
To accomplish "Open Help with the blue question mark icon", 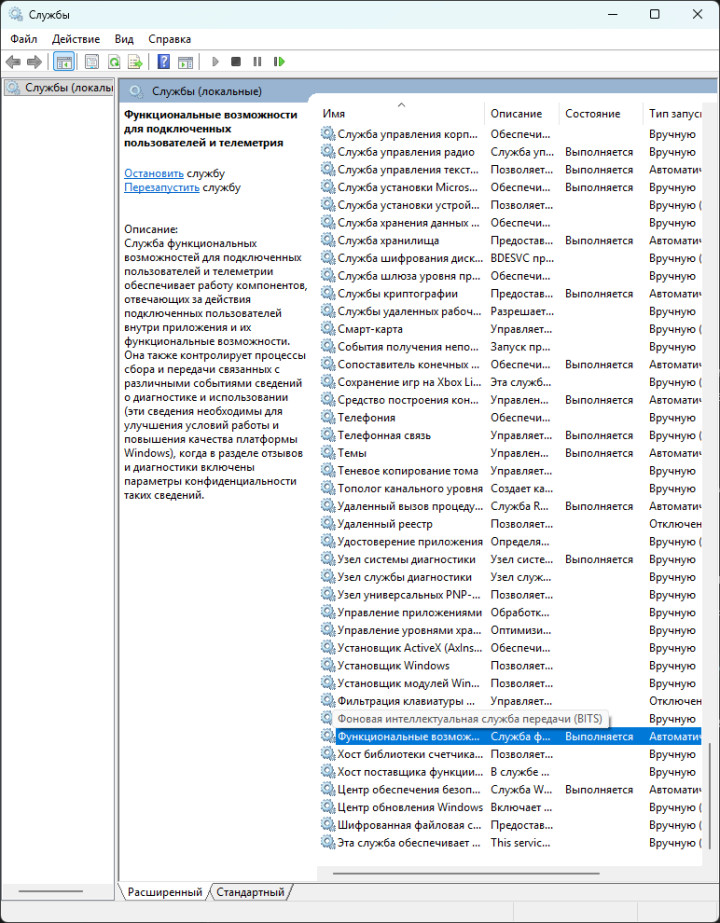I will pyautogui.click(x=164, y=62).
